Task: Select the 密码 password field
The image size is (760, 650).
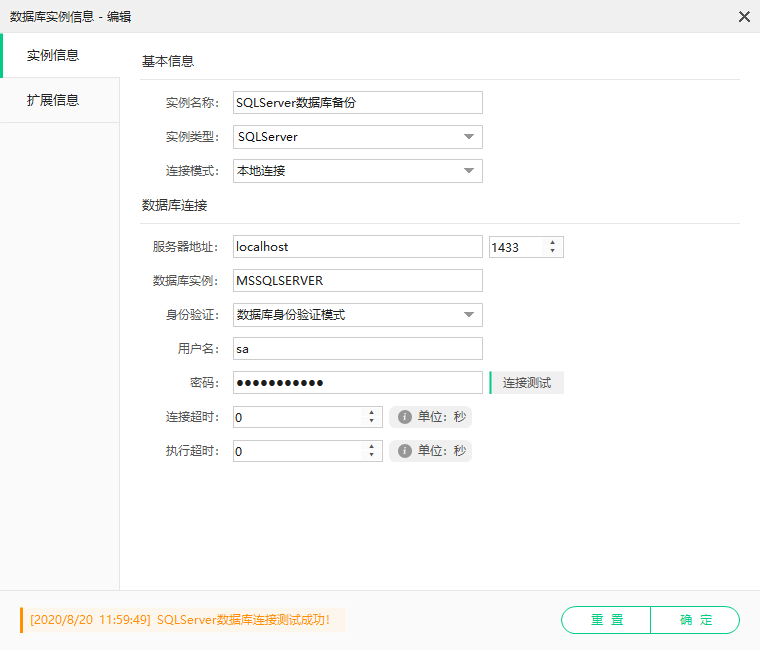Action: [358, 382]
